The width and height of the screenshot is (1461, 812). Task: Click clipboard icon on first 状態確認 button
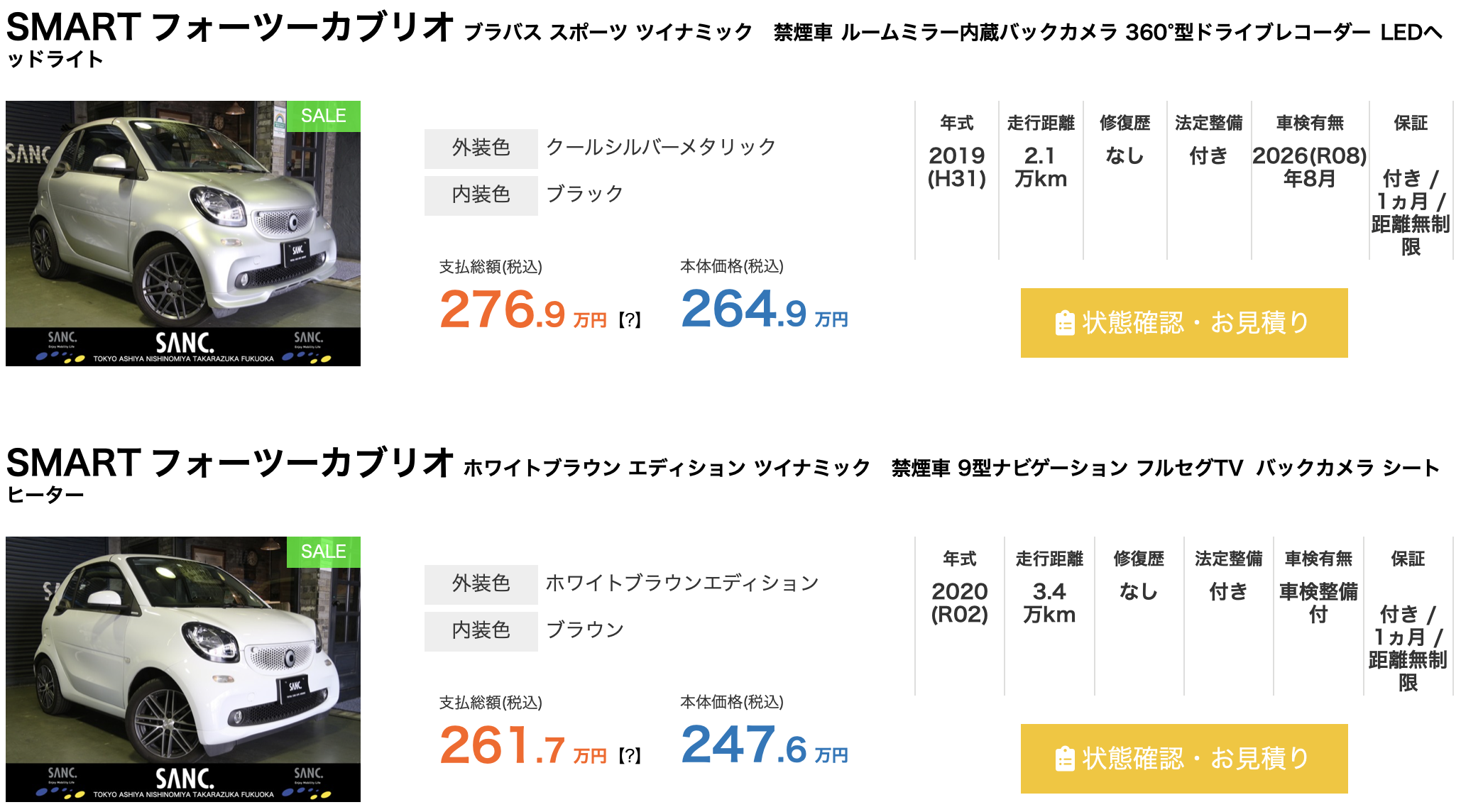pyautogui.click(x=1064, y=323)
